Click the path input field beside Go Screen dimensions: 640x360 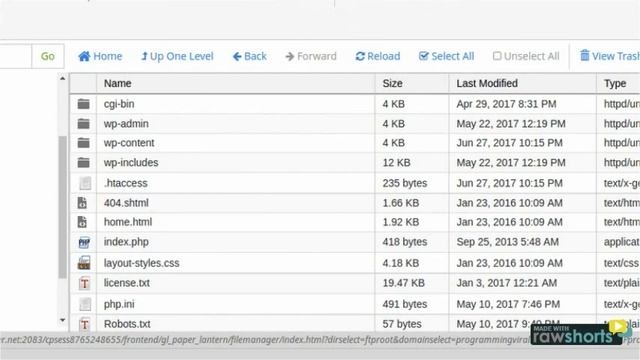click(16, 56)
